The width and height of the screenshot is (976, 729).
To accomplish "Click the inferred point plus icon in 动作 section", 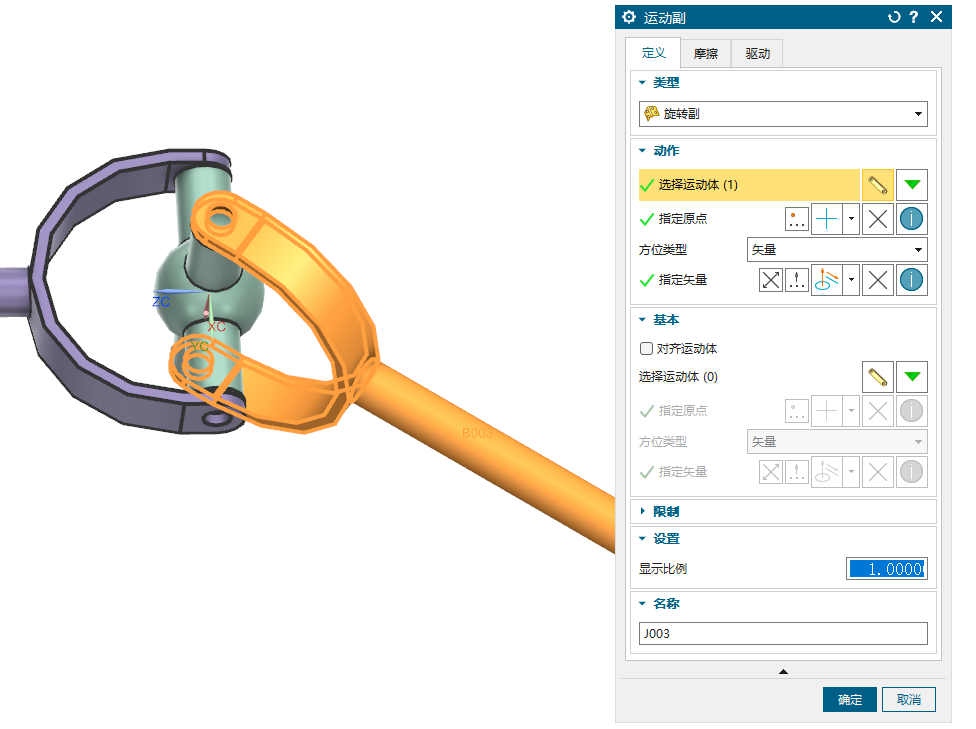I will (x=827, y=219).
